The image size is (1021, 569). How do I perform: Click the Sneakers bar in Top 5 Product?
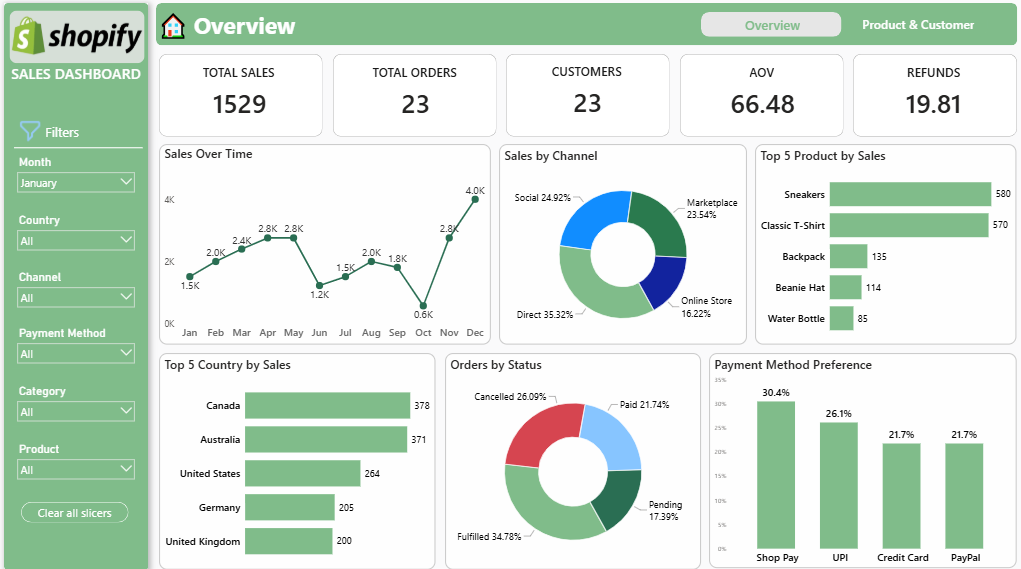[x=910, y=194]
